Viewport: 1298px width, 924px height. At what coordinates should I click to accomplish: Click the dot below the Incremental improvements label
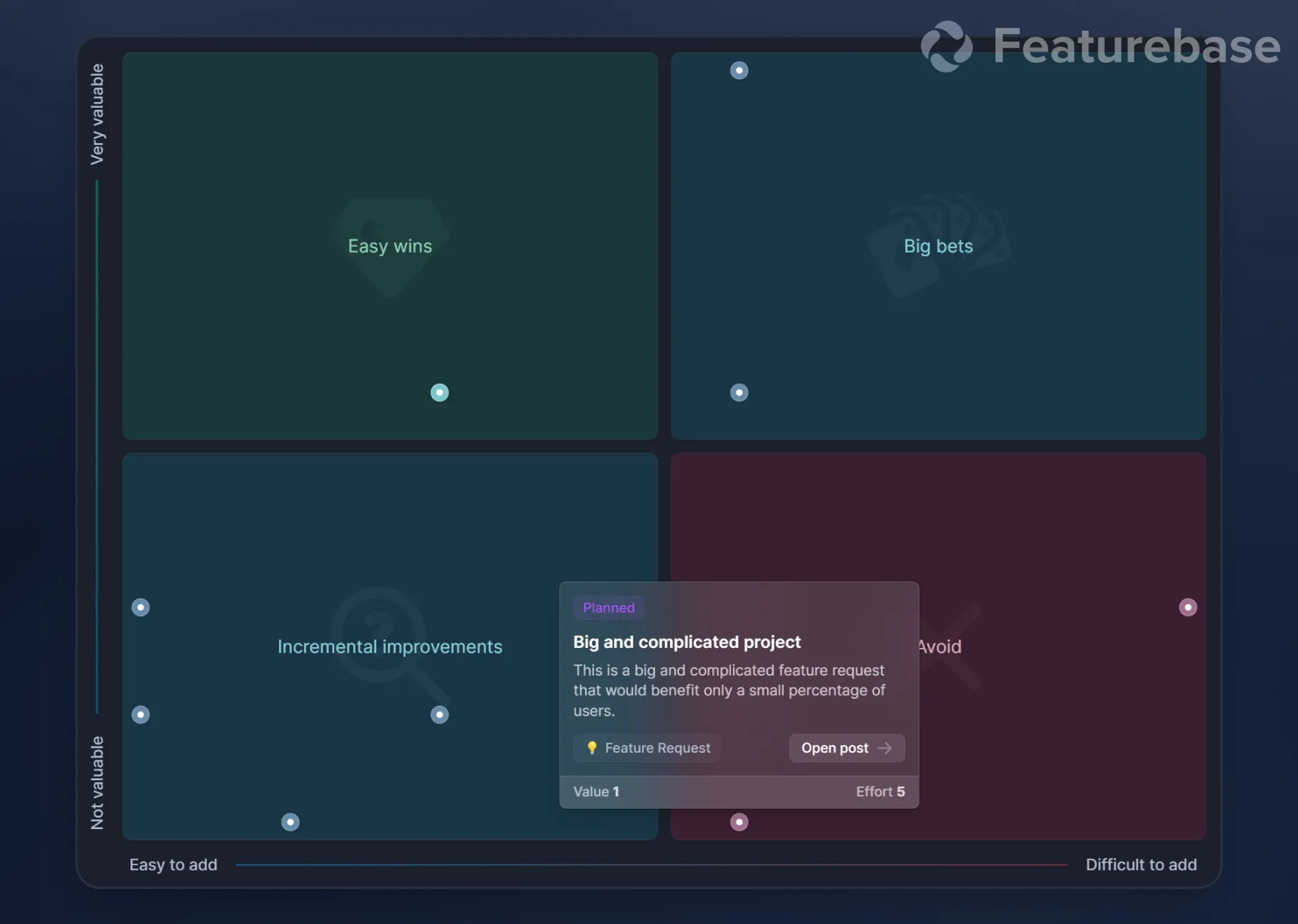click(440, 714)
